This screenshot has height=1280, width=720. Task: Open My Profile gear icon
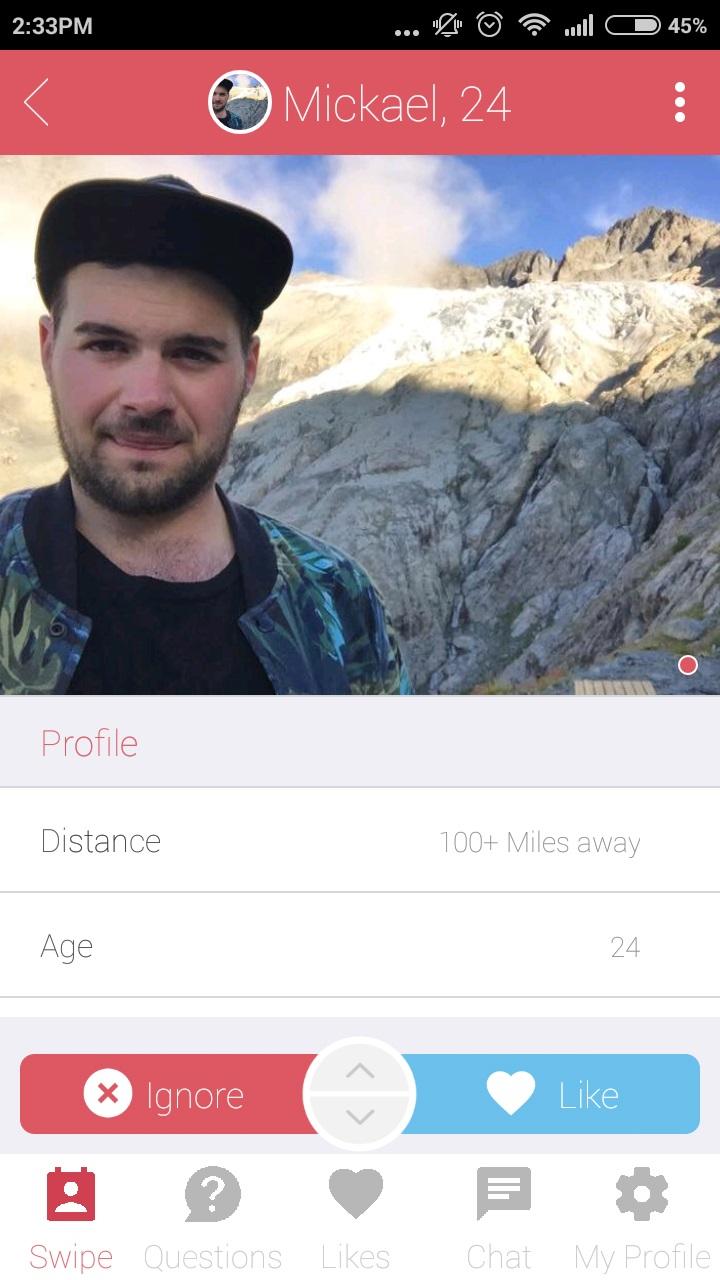point(642,1195)
